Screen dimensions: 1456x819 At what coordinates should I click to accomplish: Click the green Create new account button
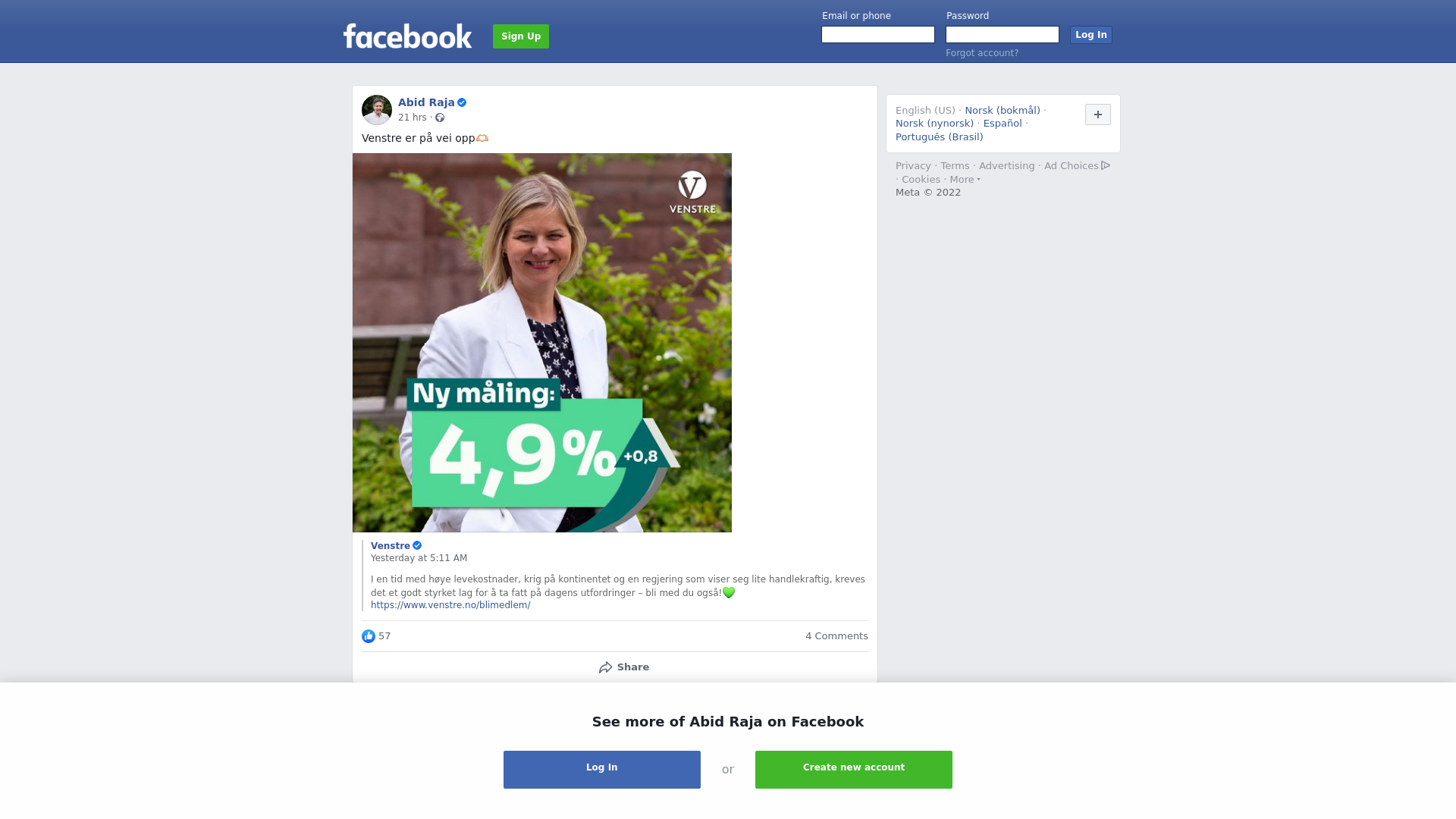click(x=854, y=770)
